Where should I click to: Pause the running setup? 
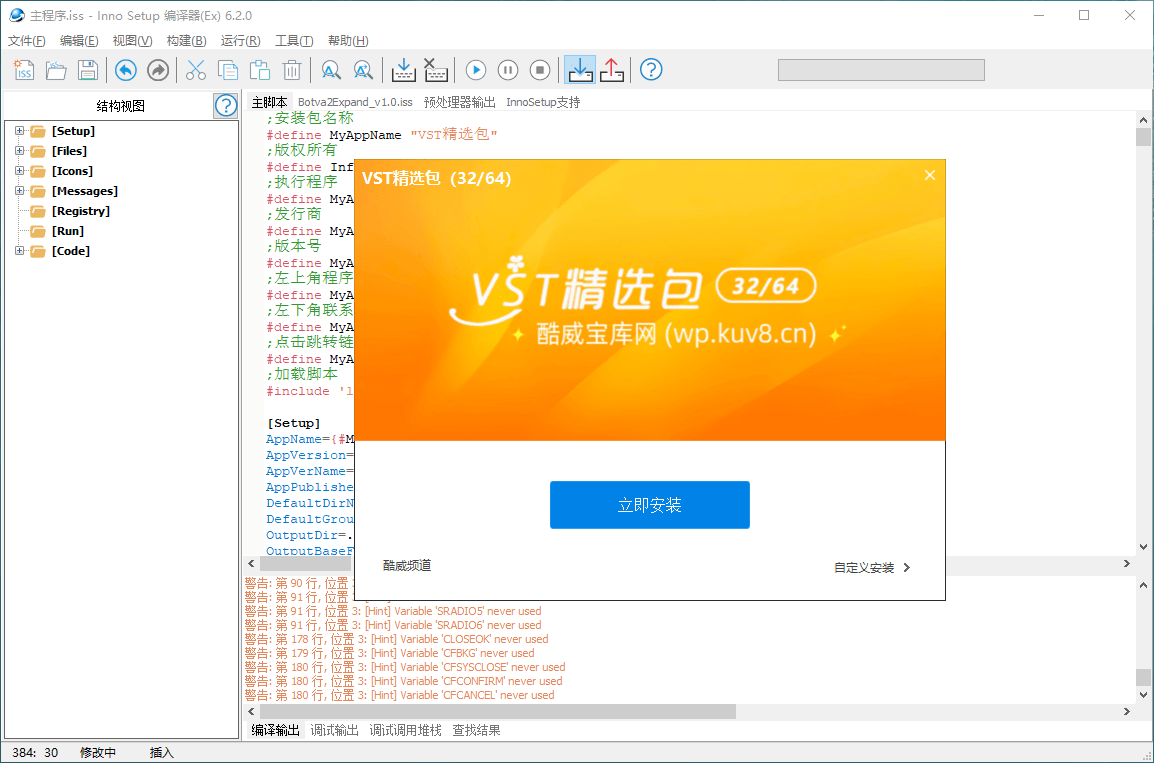click(508, 70)
